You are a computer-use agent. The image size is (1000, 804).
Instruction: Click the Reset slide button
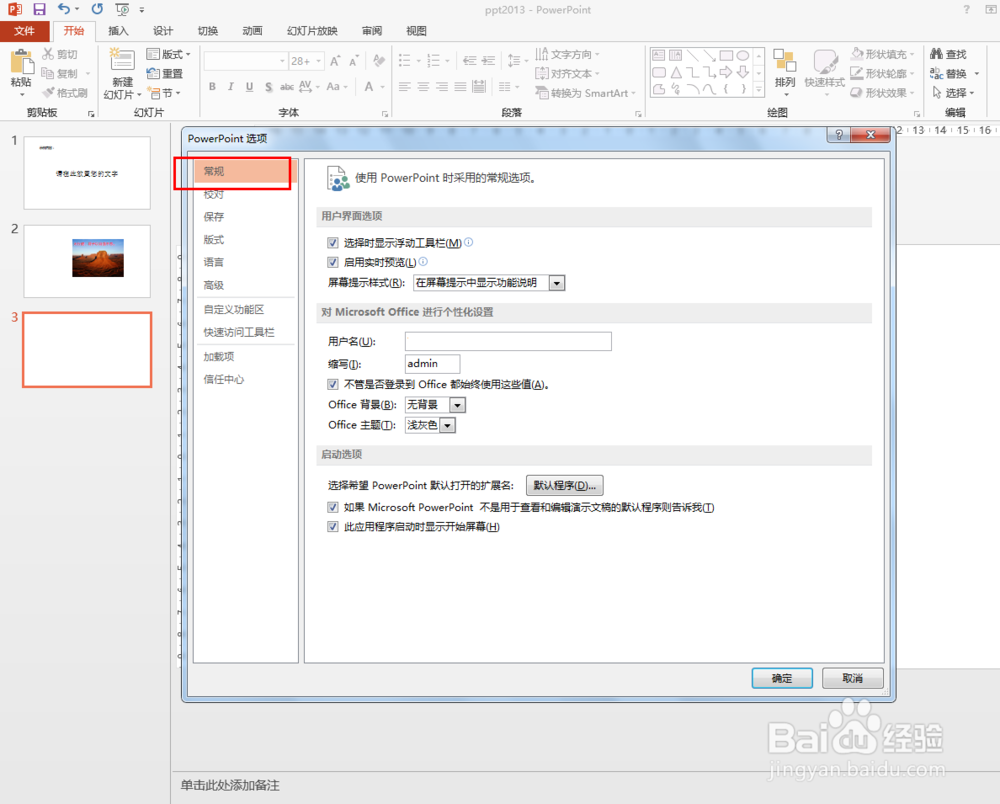(165, 73)
